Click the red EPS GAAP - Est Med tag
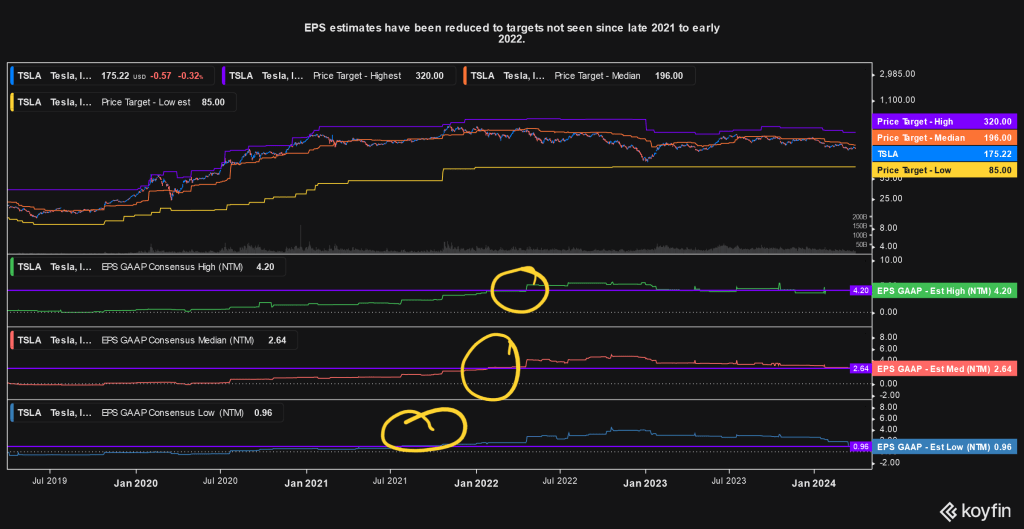 click(944, 368)
